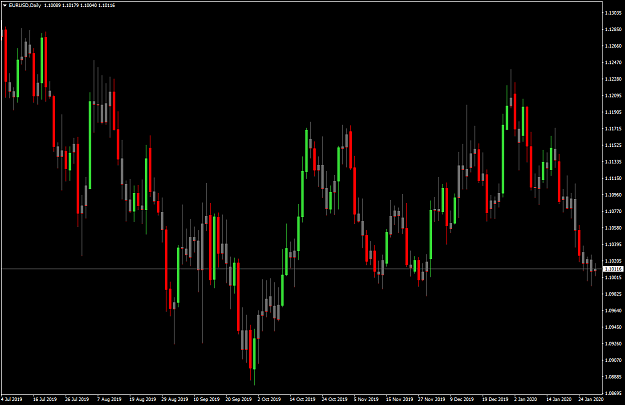
Task: Click the 15 Nov 2019 date label
Action: point(399,399)
